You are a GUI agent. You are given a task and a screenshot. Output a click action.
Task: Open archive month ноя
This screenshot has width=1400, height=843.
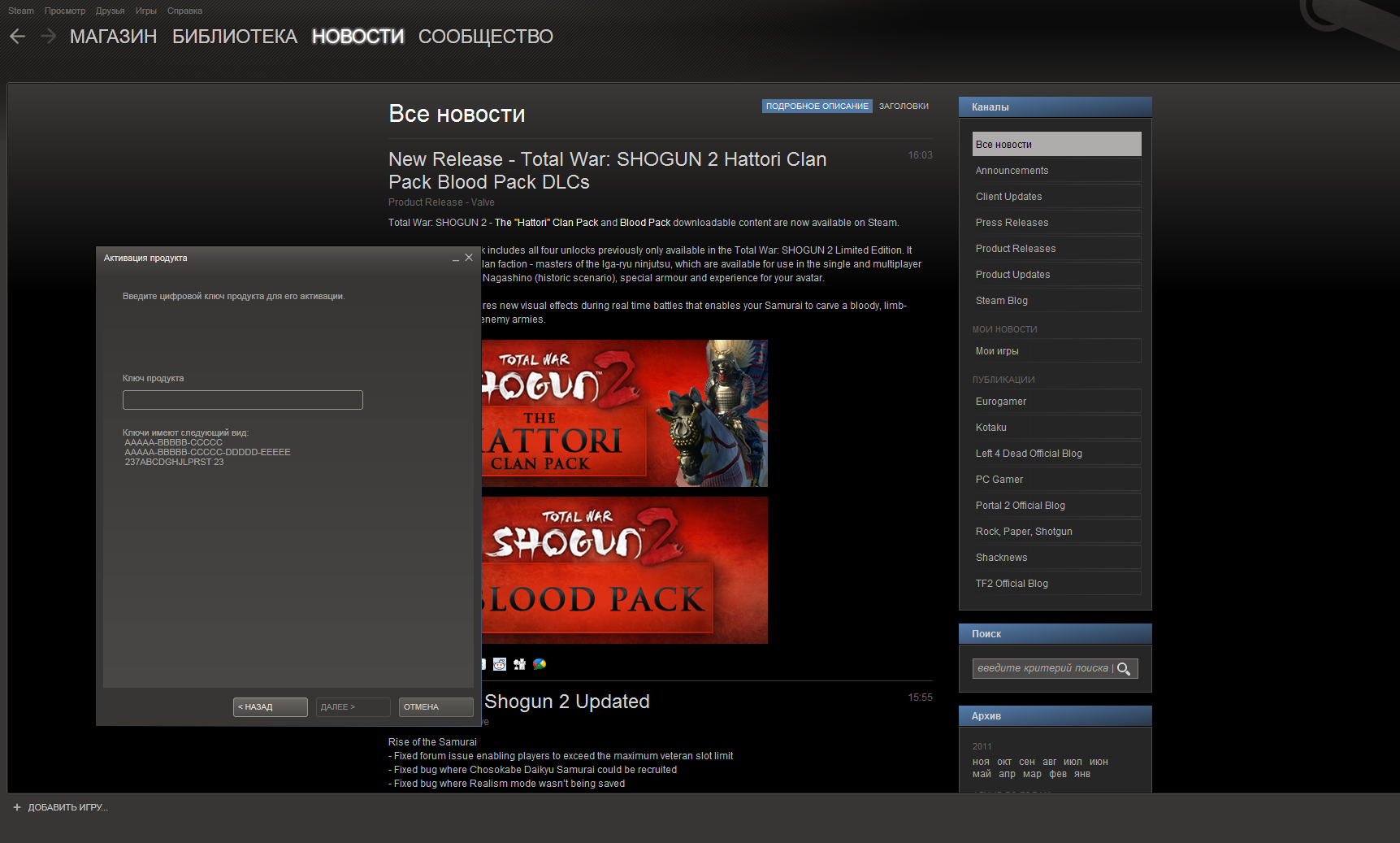coord(981,763)
